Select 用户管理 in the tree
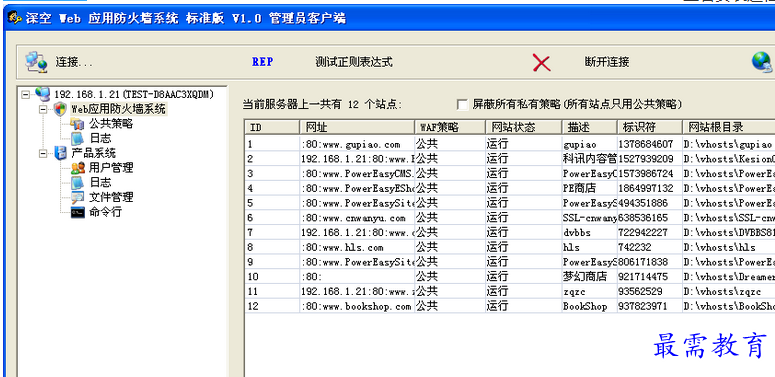Image resolution: width=775 pixels, height=377 pixels. (x=111, y=168)
